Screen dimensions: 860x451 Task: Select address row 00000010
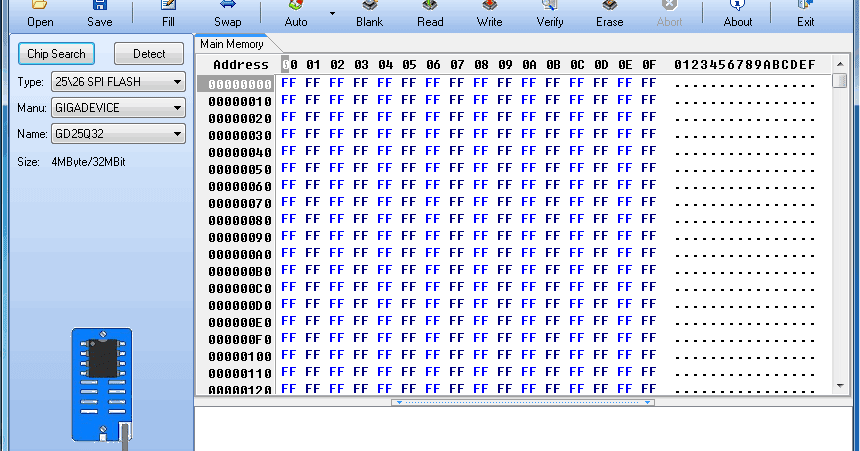click(240, 102)
